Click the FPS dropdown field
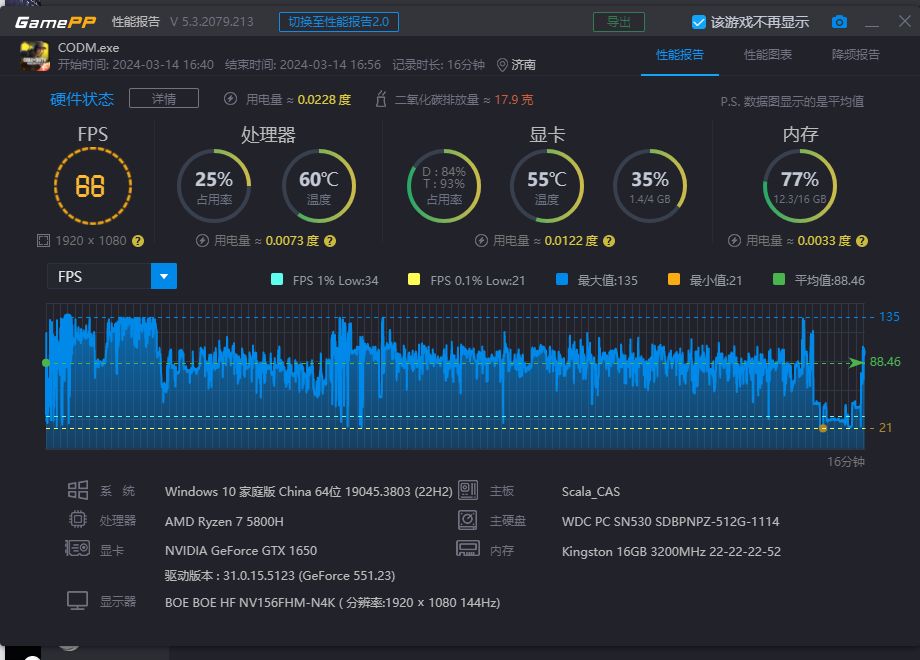The image size is (920, 660). (x=112, y=276)
